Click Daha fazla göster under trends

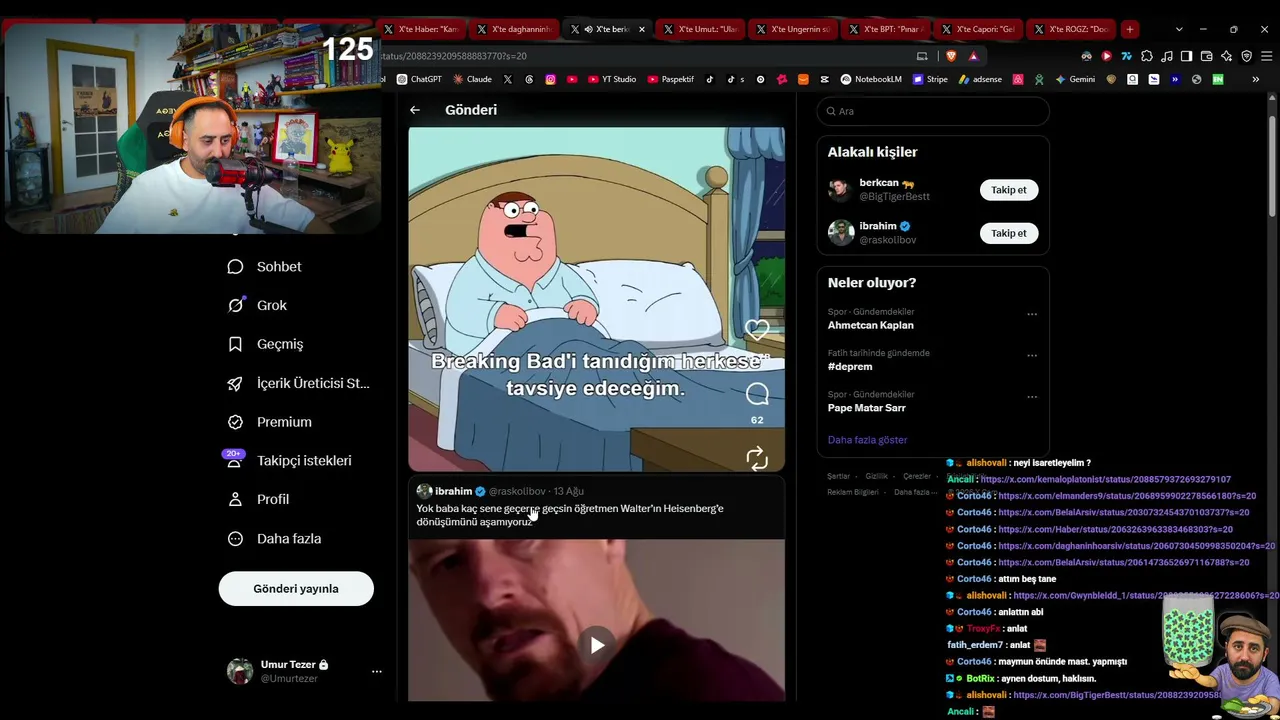(x=867, y=440)
